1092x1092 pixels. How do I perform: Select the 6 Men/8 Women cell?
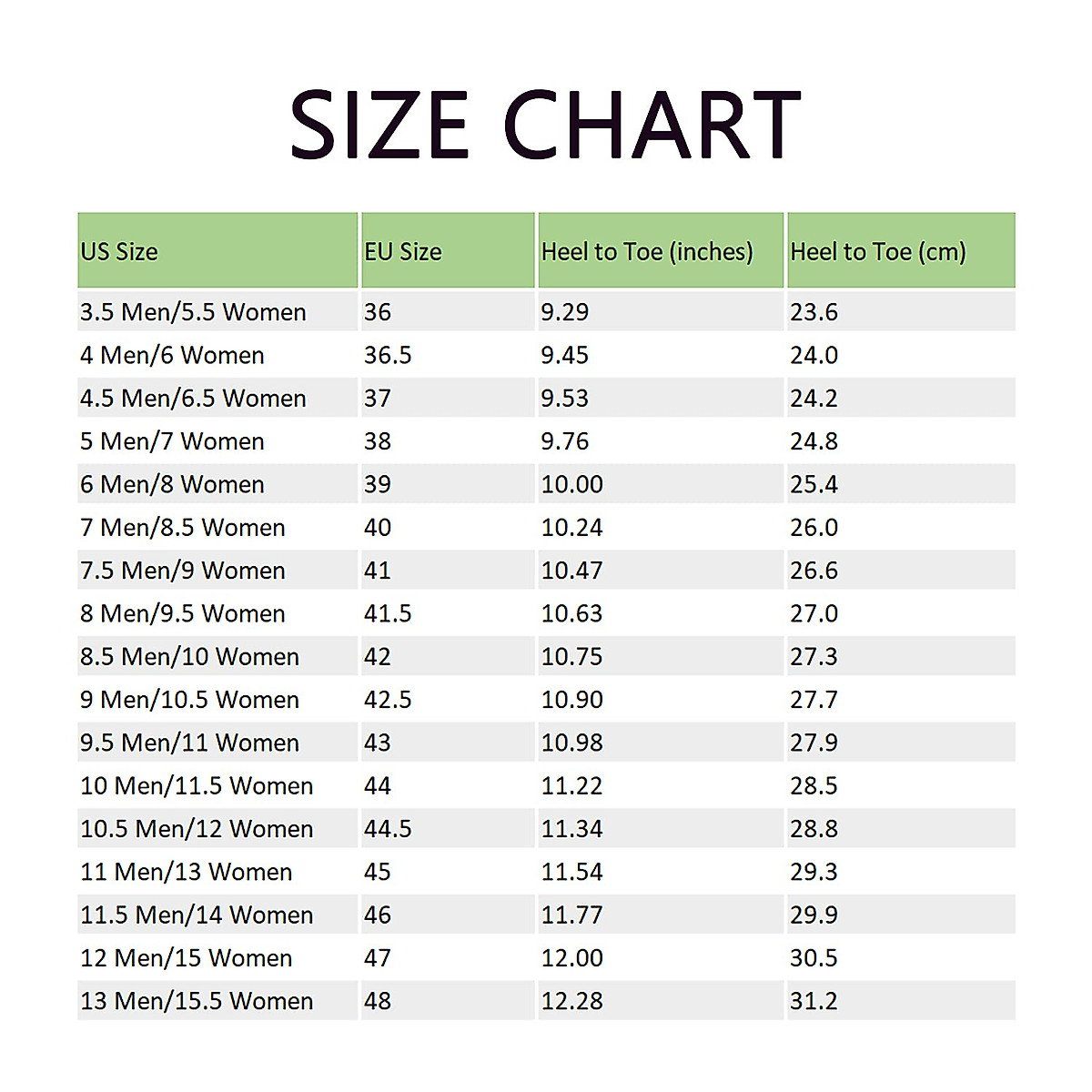[x=172, y=484]
